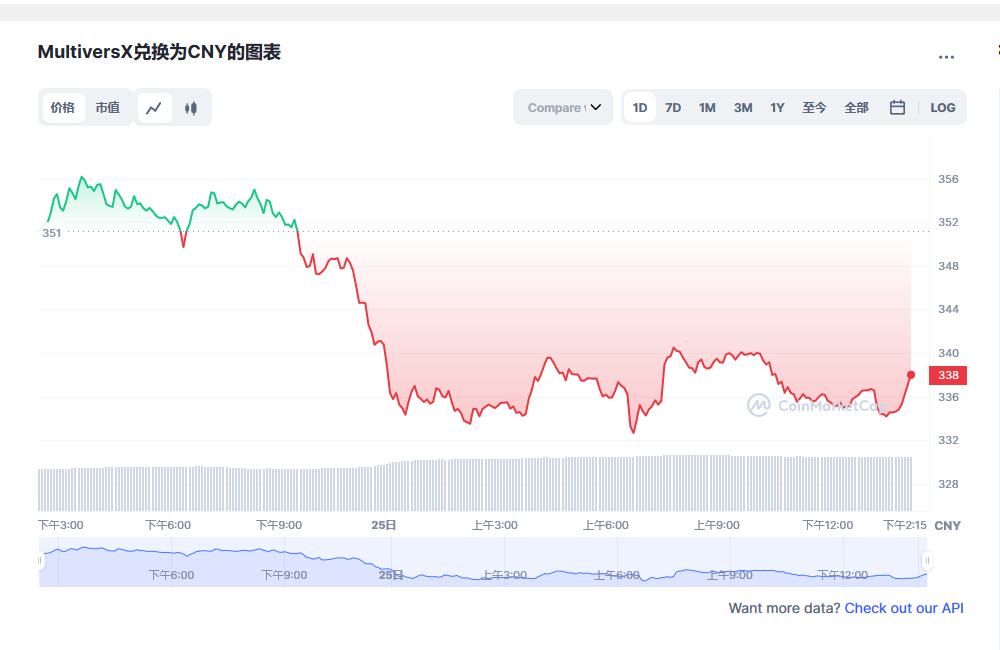Open the Compare dropdown
The height and width of the screenshot is (650, 1000).
click(563, 107)
